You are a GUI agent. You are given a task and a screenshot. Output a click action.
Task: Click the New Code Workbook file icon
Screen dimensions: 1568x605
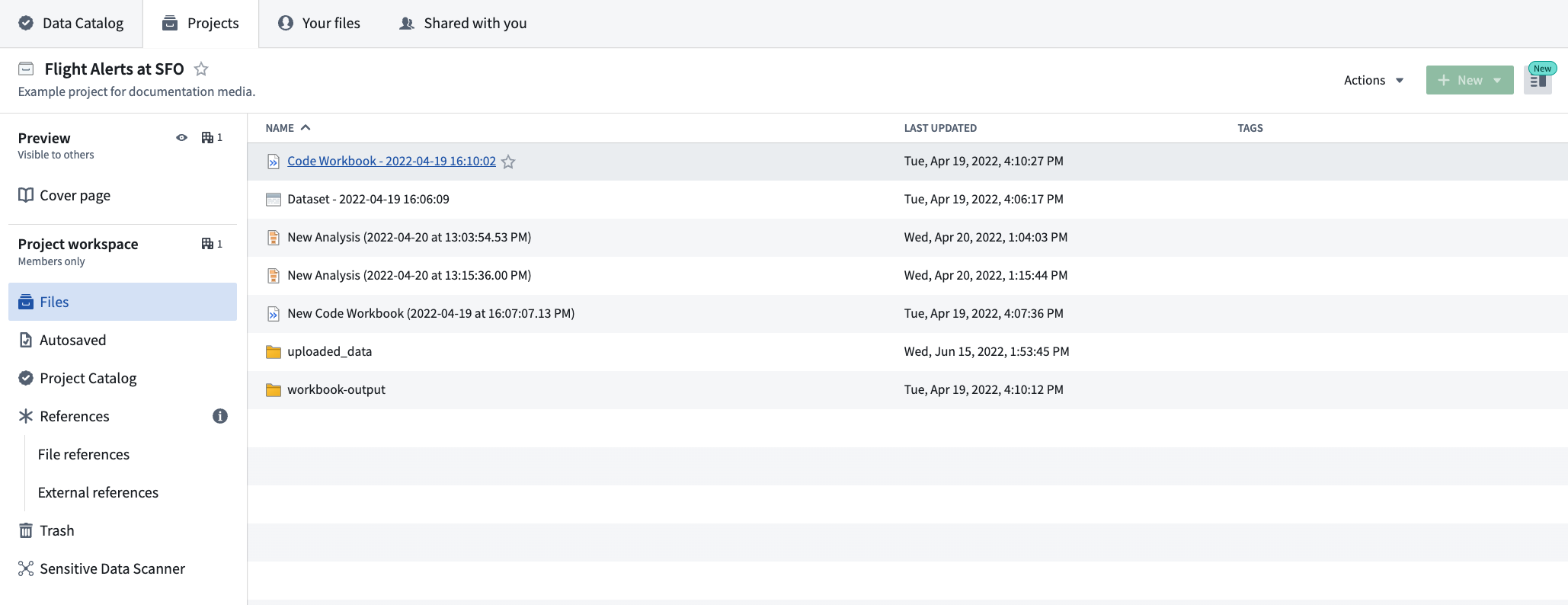[x=274, y=314]
